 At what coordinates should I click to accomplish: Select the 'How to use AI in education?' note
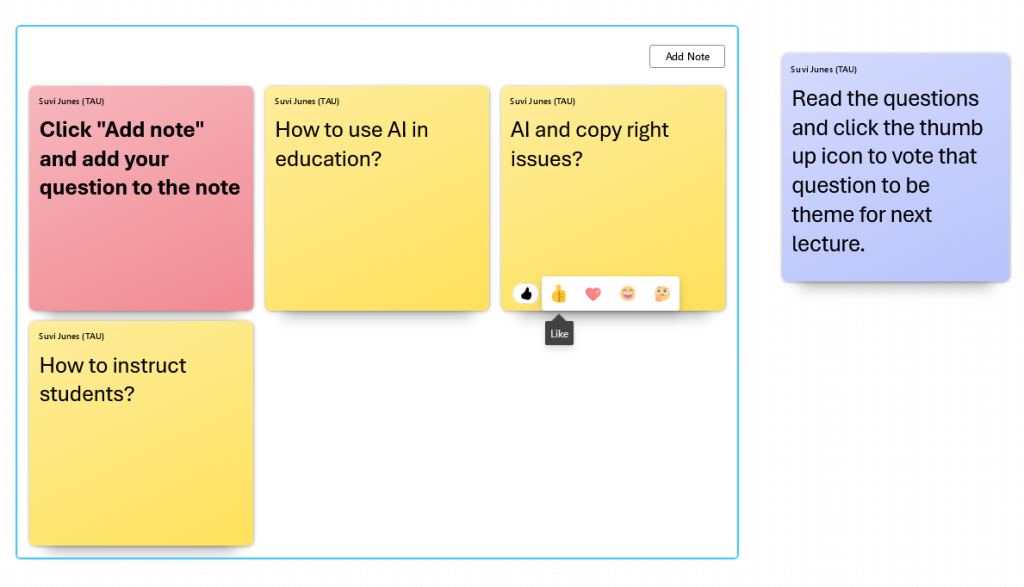pos(376,230)
